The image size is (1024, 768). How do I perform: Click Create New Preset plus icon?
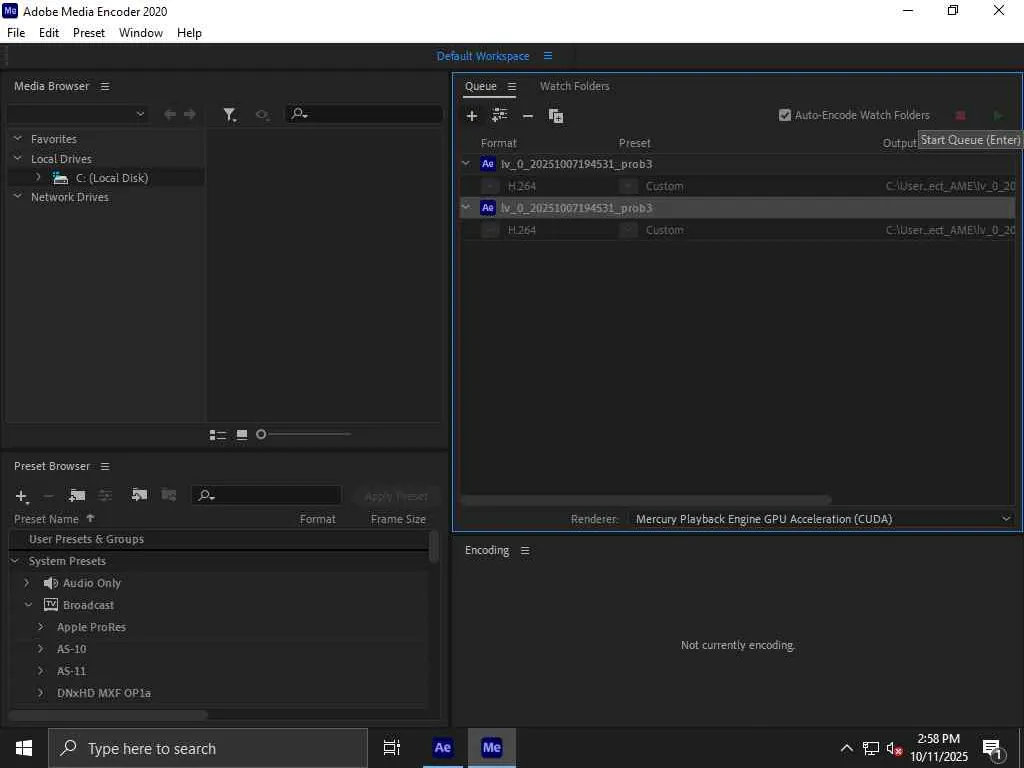(x=22, y=496)
